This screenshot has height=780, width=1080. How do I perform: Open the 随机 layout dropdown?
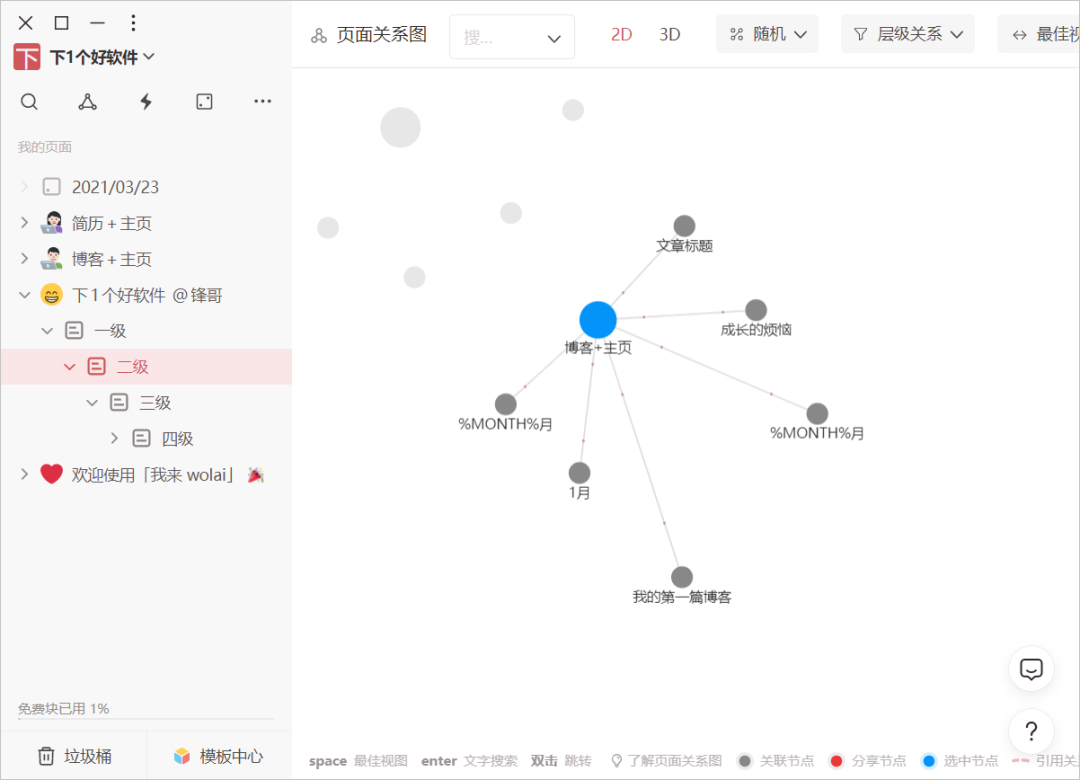[x=767, y=33]
